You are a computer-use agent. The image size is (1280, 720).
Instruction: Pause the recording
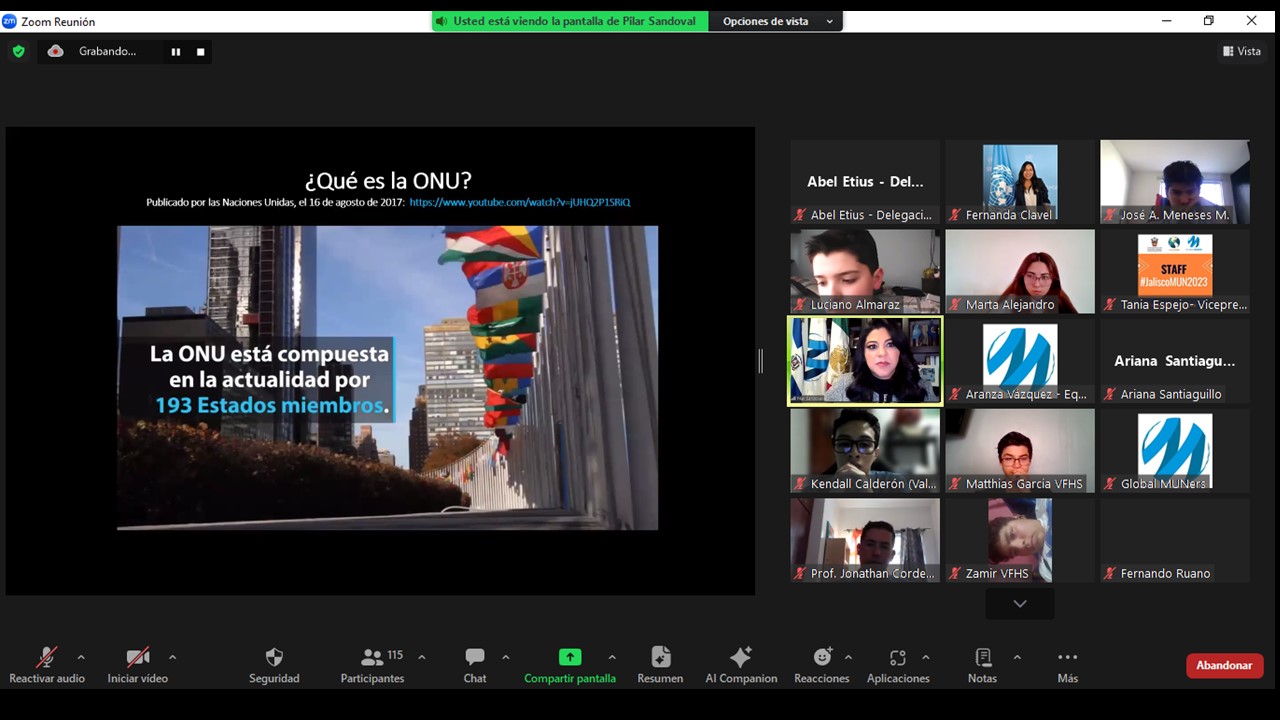tap(176, 52)
